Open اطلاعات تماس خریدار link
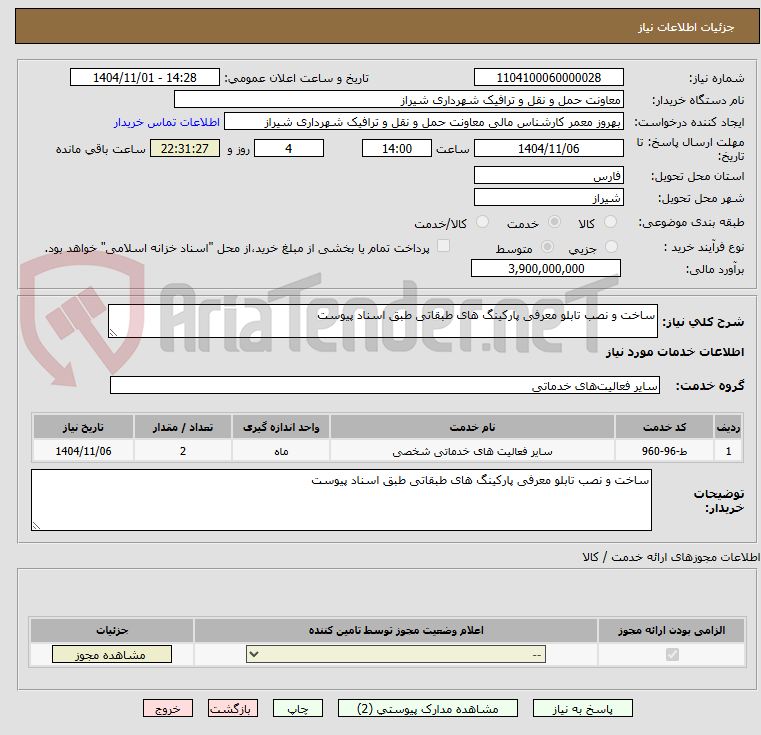The height and width of the screenshot is (735, 761). click(167, 122)
